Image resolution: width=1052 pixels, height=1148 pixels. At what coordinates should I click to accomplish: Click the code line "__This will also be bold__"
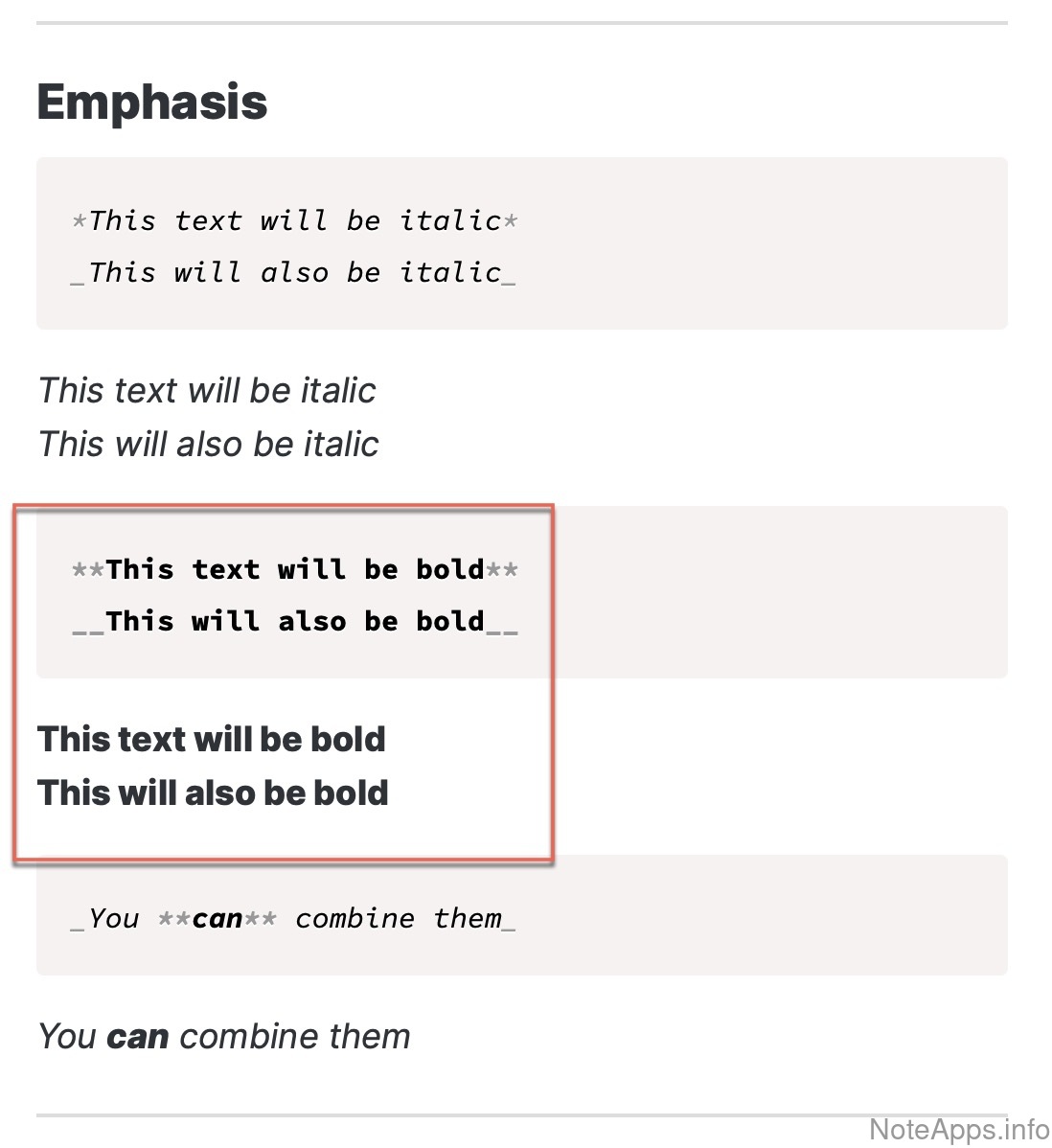point(295,622)
